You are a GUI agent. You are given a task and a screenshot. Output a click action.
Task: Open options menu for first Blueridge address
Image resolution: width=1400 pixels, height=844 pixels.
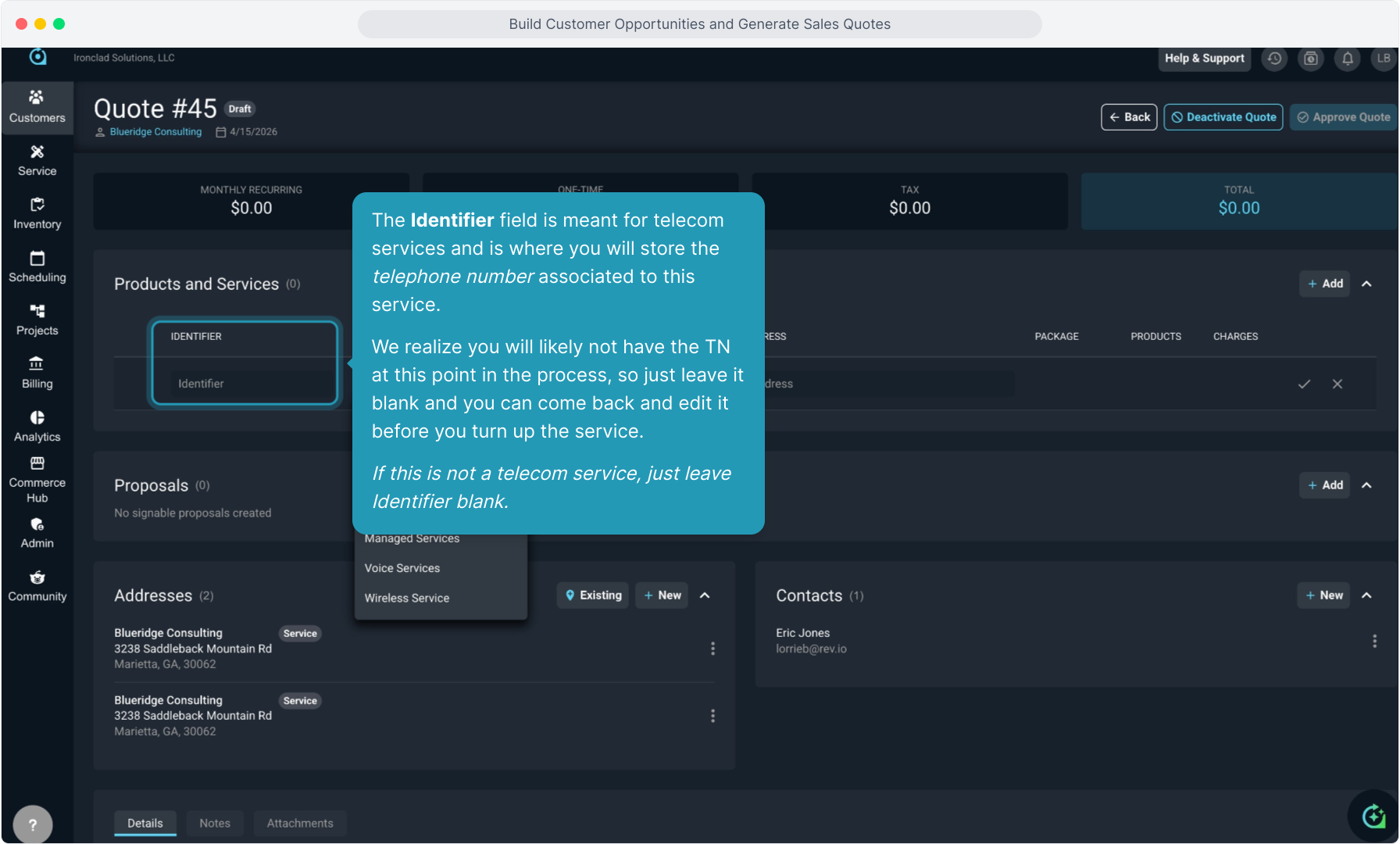coord(712,649)
